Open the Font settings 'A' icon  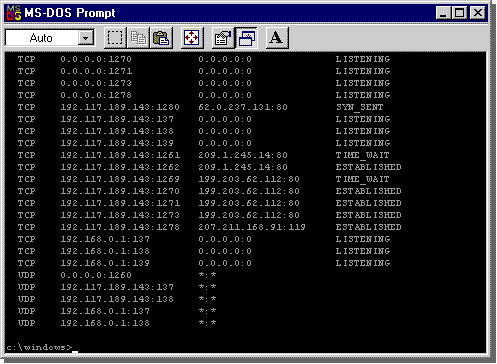(x=277, y=38)
